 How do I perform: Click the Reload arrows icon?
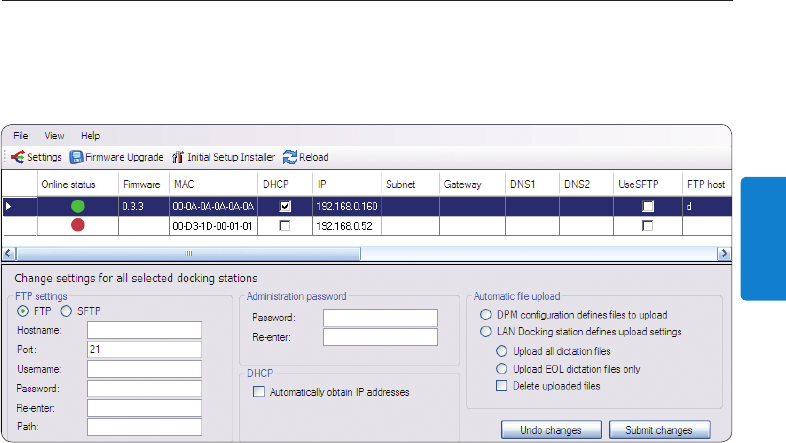pyautogui.click(x=290, y=157)
